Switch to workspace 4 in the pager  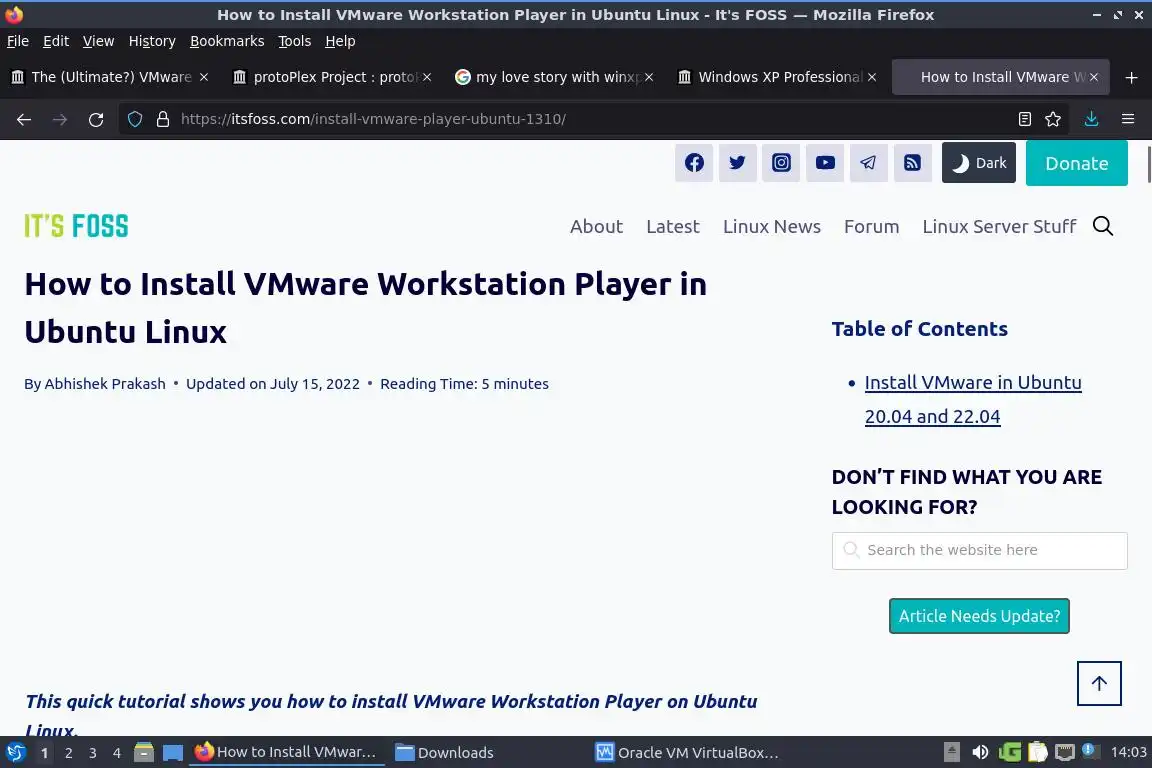tap(117, 753)
